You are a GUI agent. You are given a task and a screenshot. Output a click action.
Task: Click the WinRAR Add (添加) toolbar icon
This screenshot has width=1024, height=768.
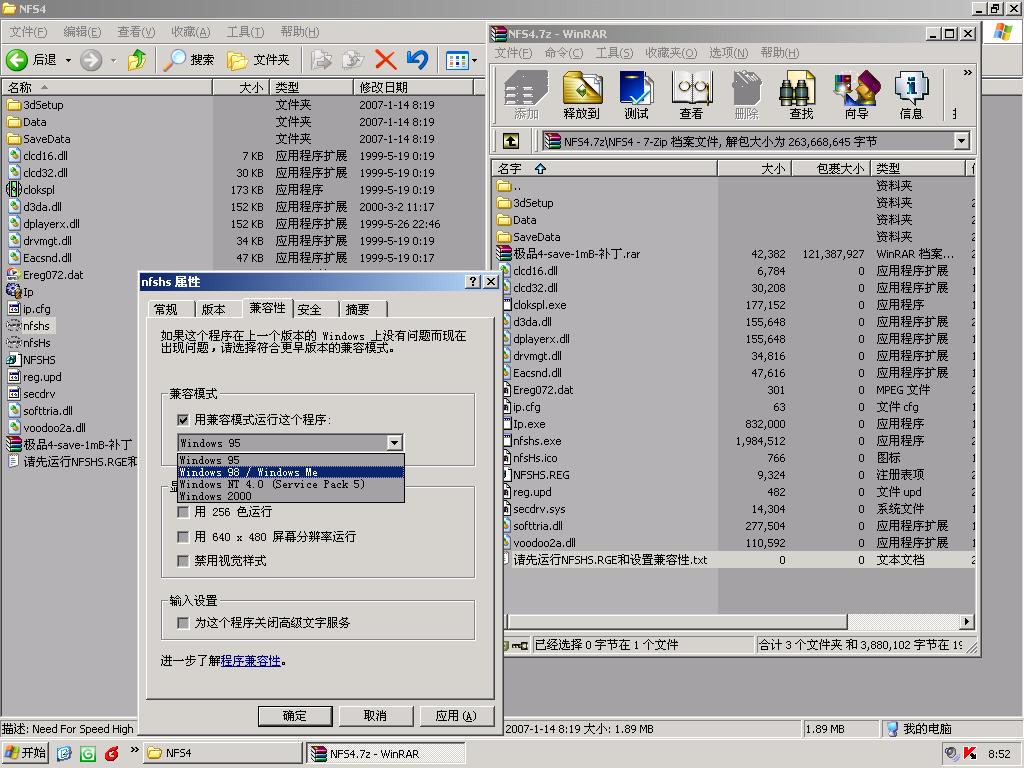click(526, 95)
